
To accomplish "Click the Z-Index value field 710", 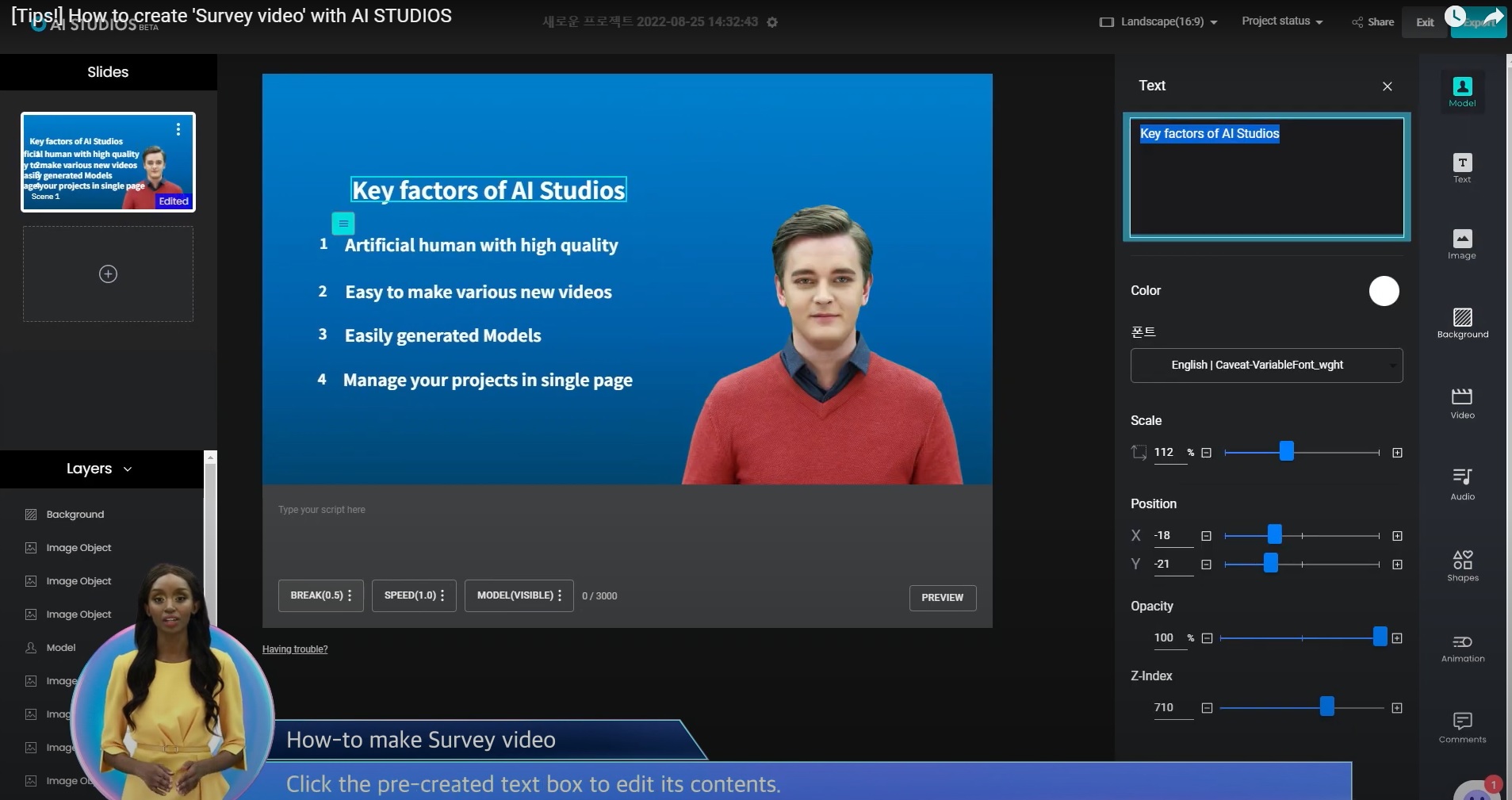I will click(x=1173, y=708).
